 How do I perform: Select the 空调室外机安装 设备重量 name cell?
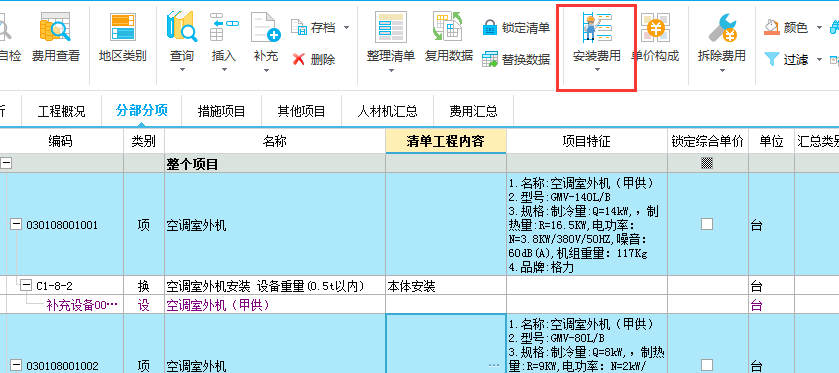[x=275, y=286]
